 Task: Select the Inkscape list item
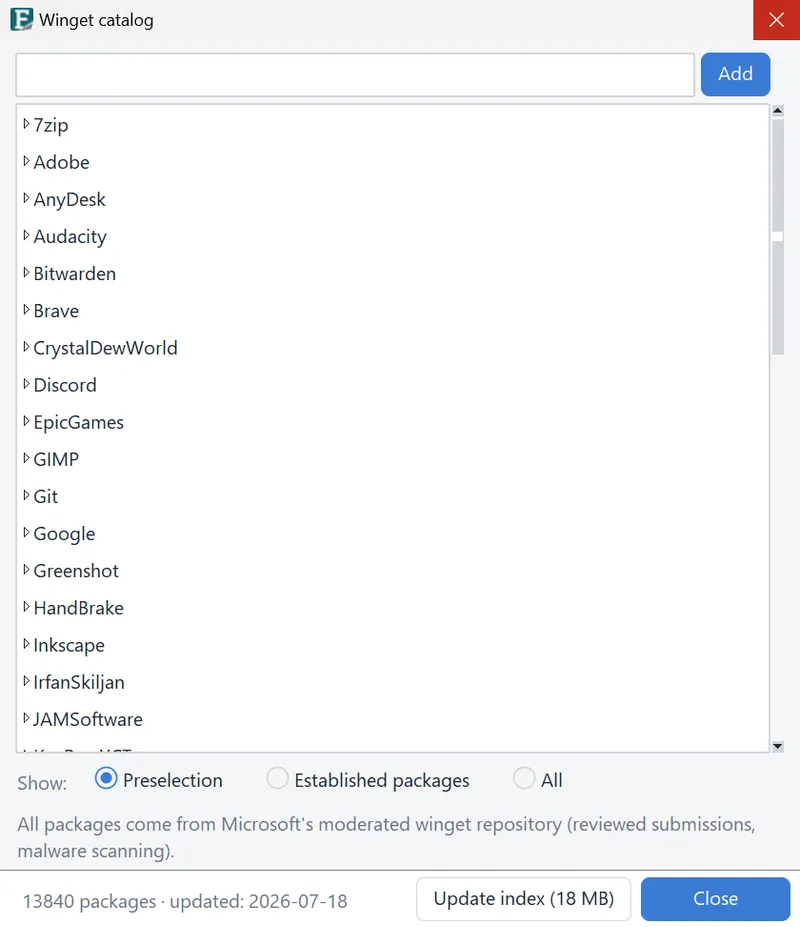[x=69, y=645]
